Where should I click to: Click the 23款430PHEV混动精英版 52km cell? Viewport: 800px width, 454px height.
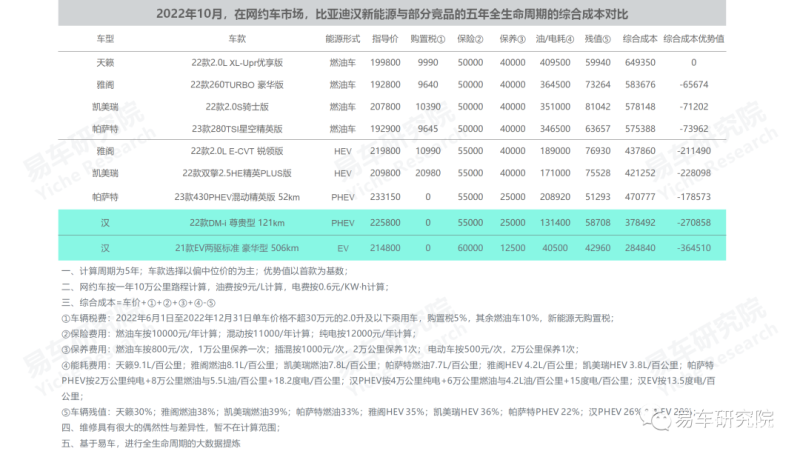point(235,196)
